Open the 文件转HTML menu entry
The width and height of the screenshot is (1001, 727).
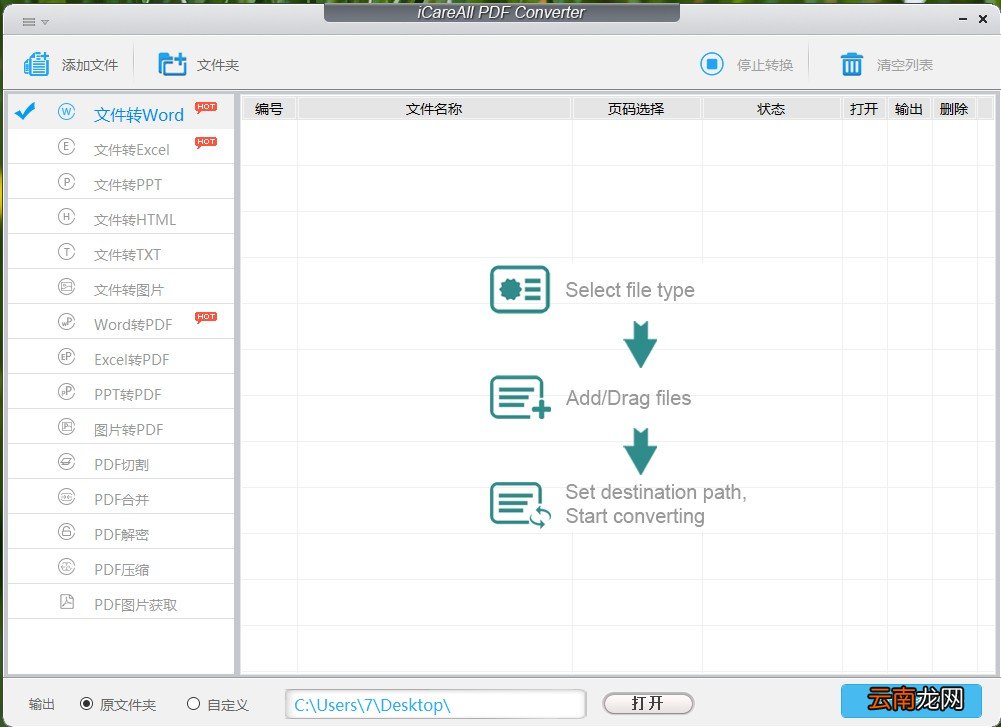tap(121, 218)
